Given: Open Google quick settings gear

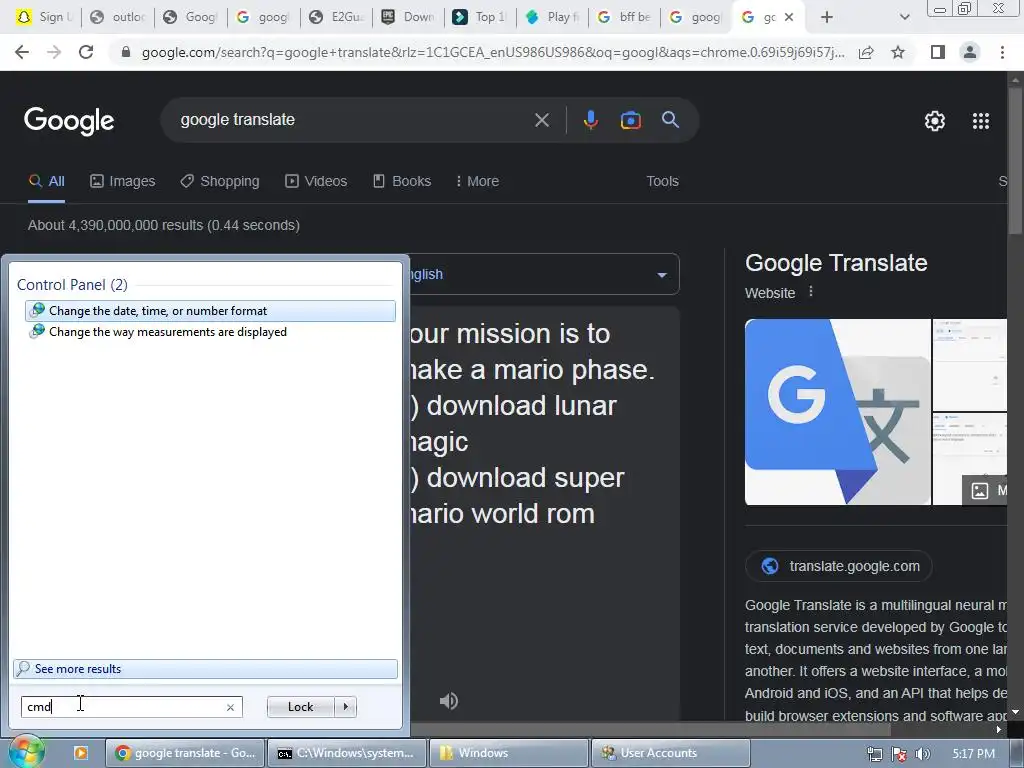Looking at the screenshot, I should pyautogui.click(x=935, y=121).
